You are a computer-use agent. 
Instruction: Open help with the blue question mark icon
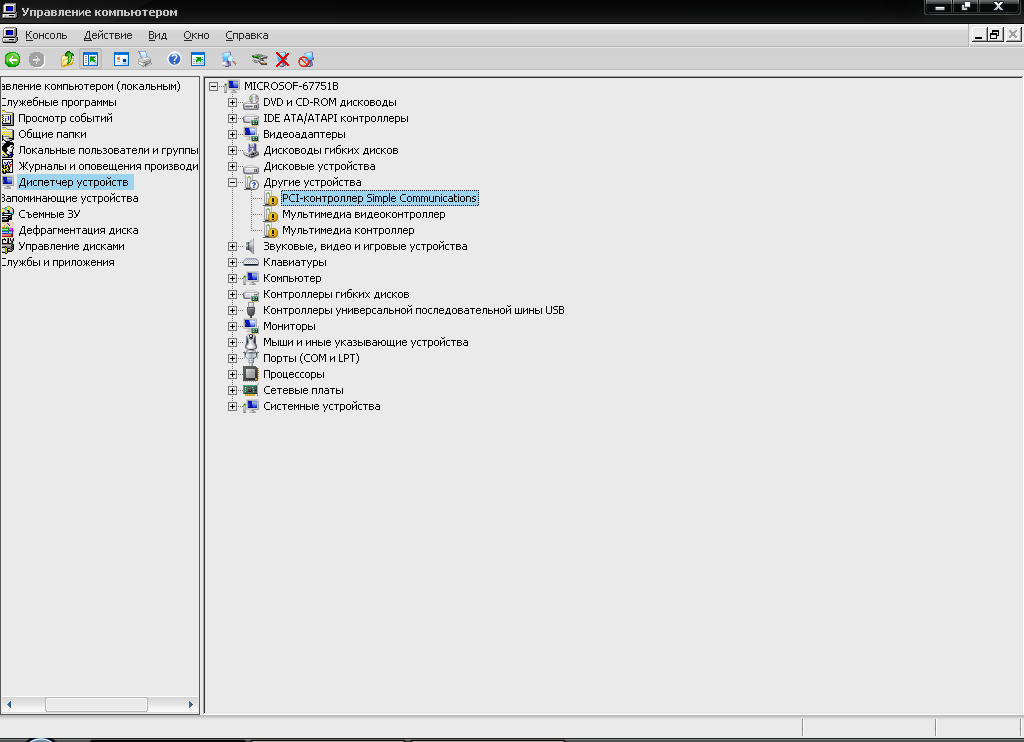174,59
